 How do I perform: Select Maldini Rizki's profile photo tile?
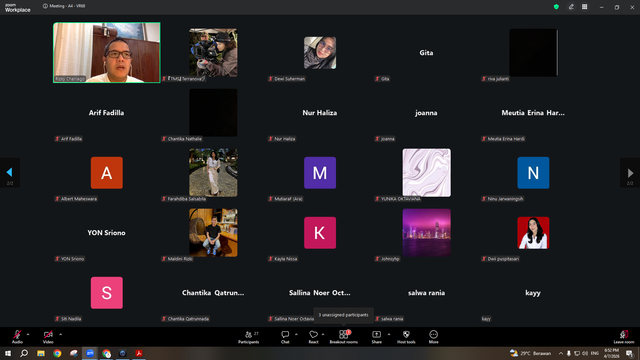coord(213,233)
